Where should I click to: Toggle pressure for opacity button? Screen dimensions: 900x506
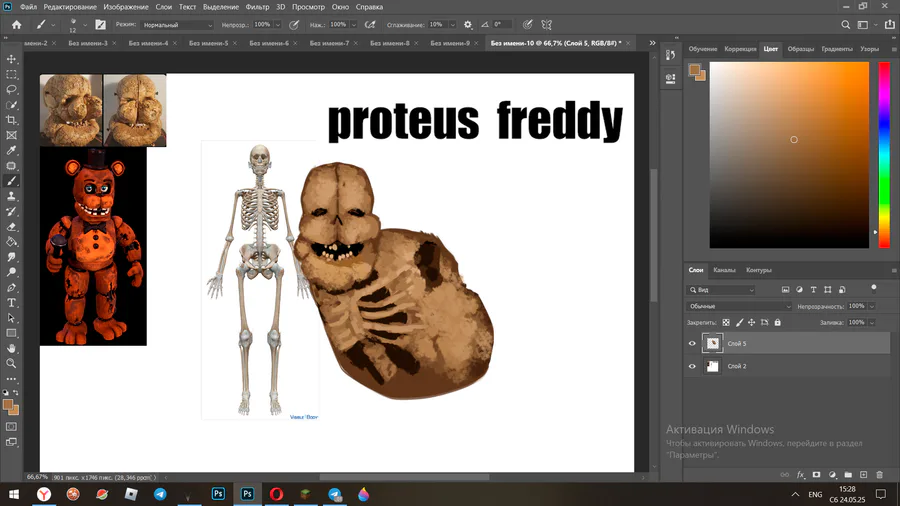pyautogui.click(x=294, y=25)
